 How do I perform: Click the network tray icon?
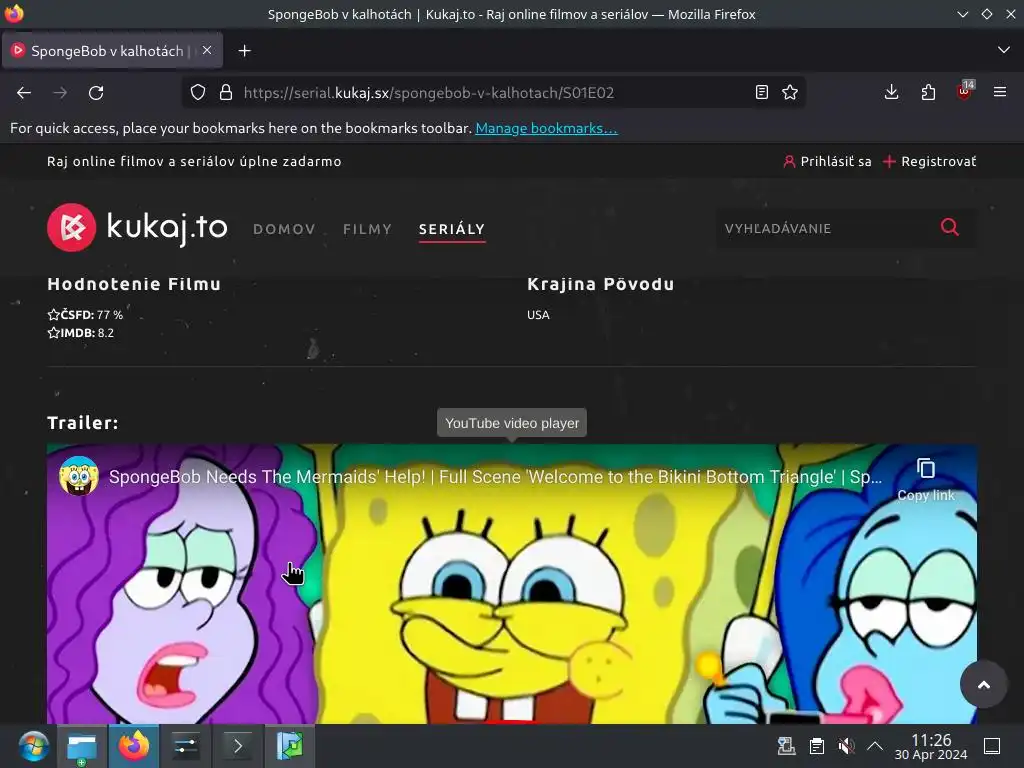tap(786, 746)
